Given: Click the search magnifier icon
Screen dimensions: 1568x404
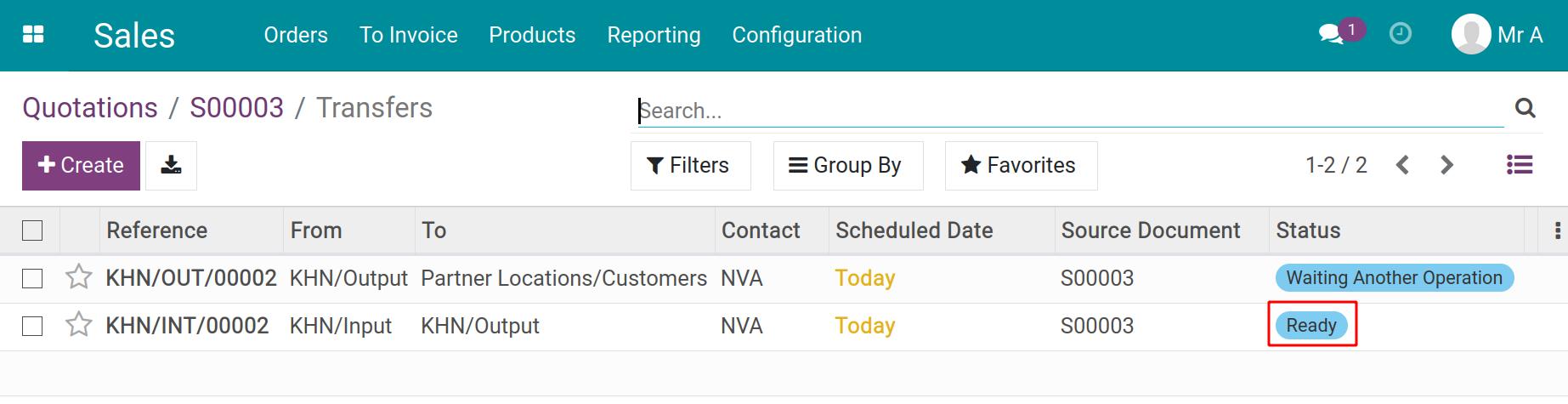Looking at the screenshot, I should pos(1526,109).
